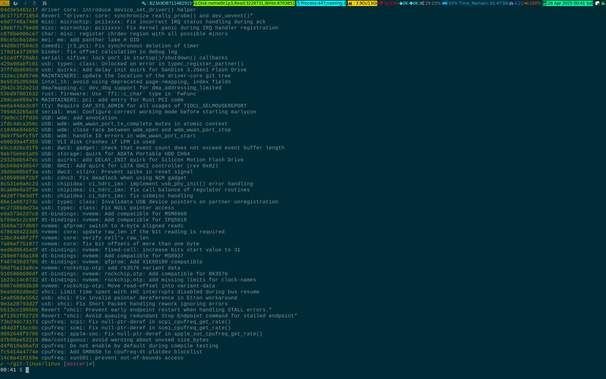Select 'cpufreq: sun50i: prevent out-of-bounds access'

[92, 357]
